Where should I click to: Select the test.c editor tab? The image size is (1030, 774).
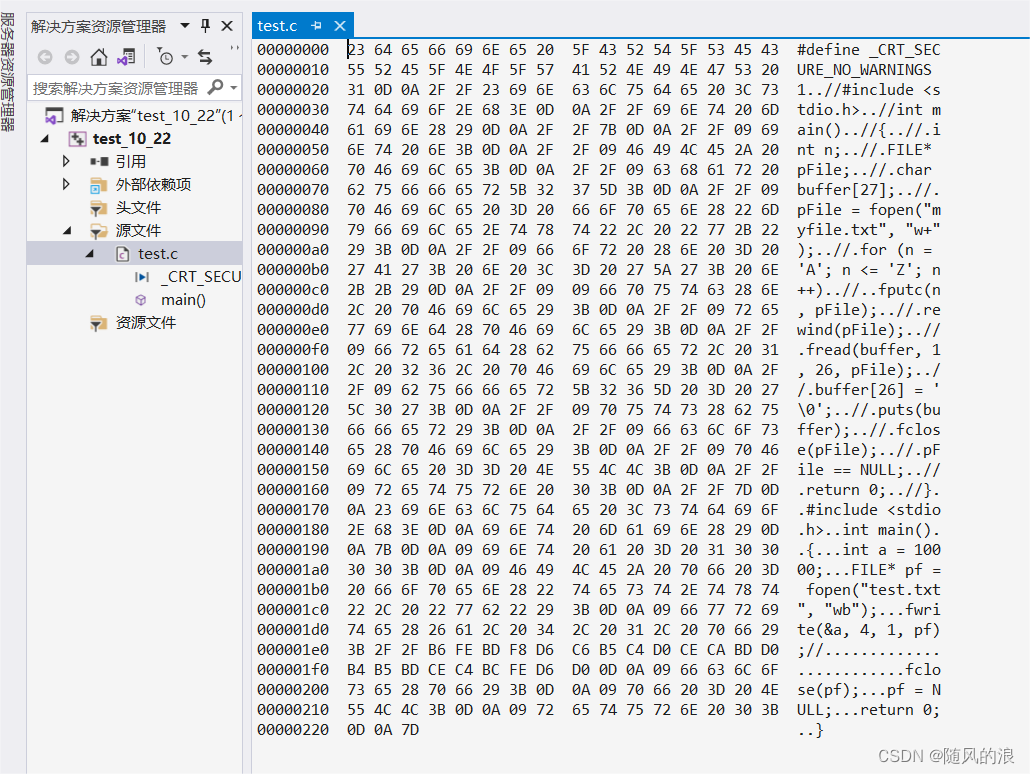[x=277, y=26]
